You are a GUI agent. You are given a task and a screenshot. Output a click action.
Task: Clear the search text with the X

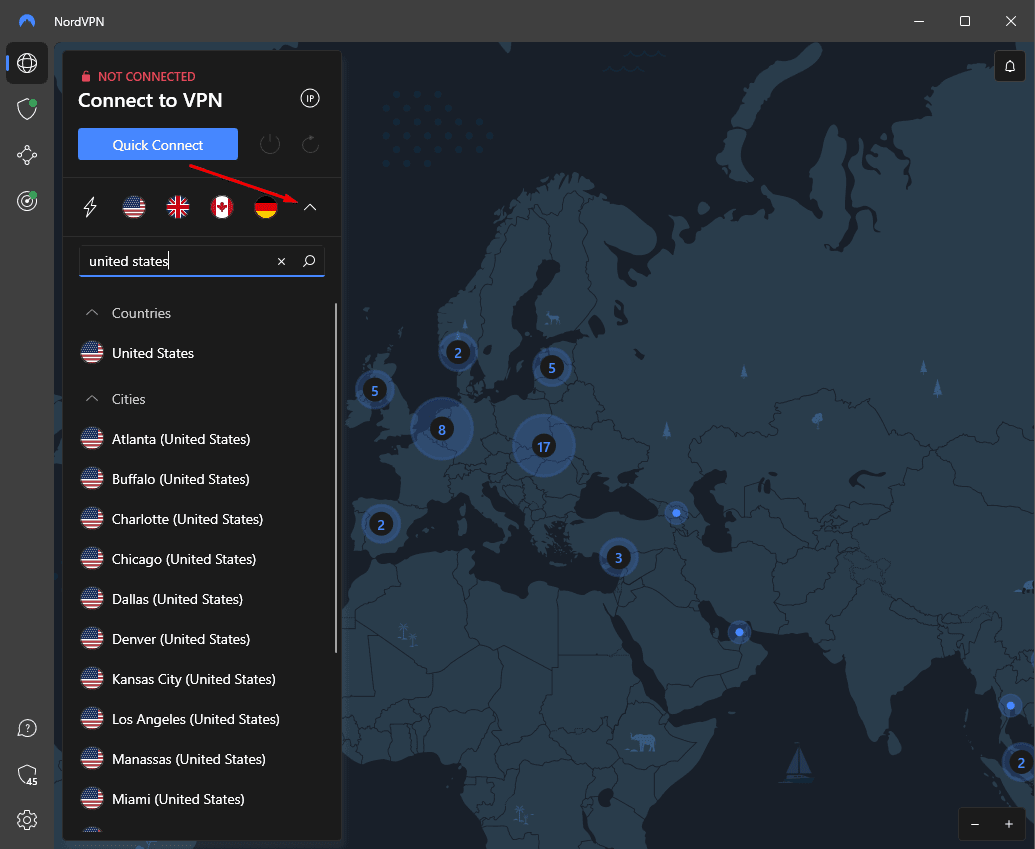pos(281,261)
